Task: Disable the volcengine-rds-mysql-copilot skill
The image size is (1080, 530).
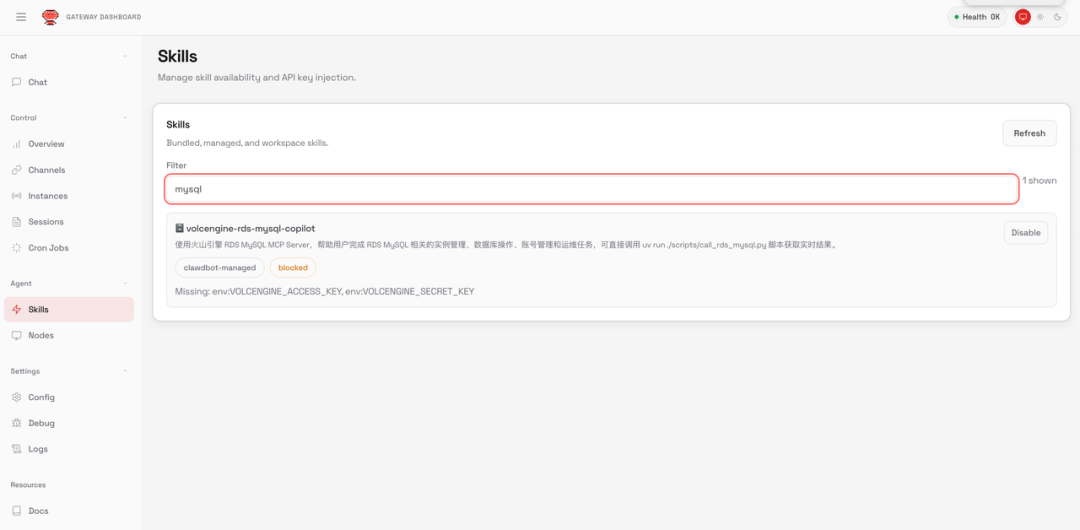Action: coord(1026,233)
